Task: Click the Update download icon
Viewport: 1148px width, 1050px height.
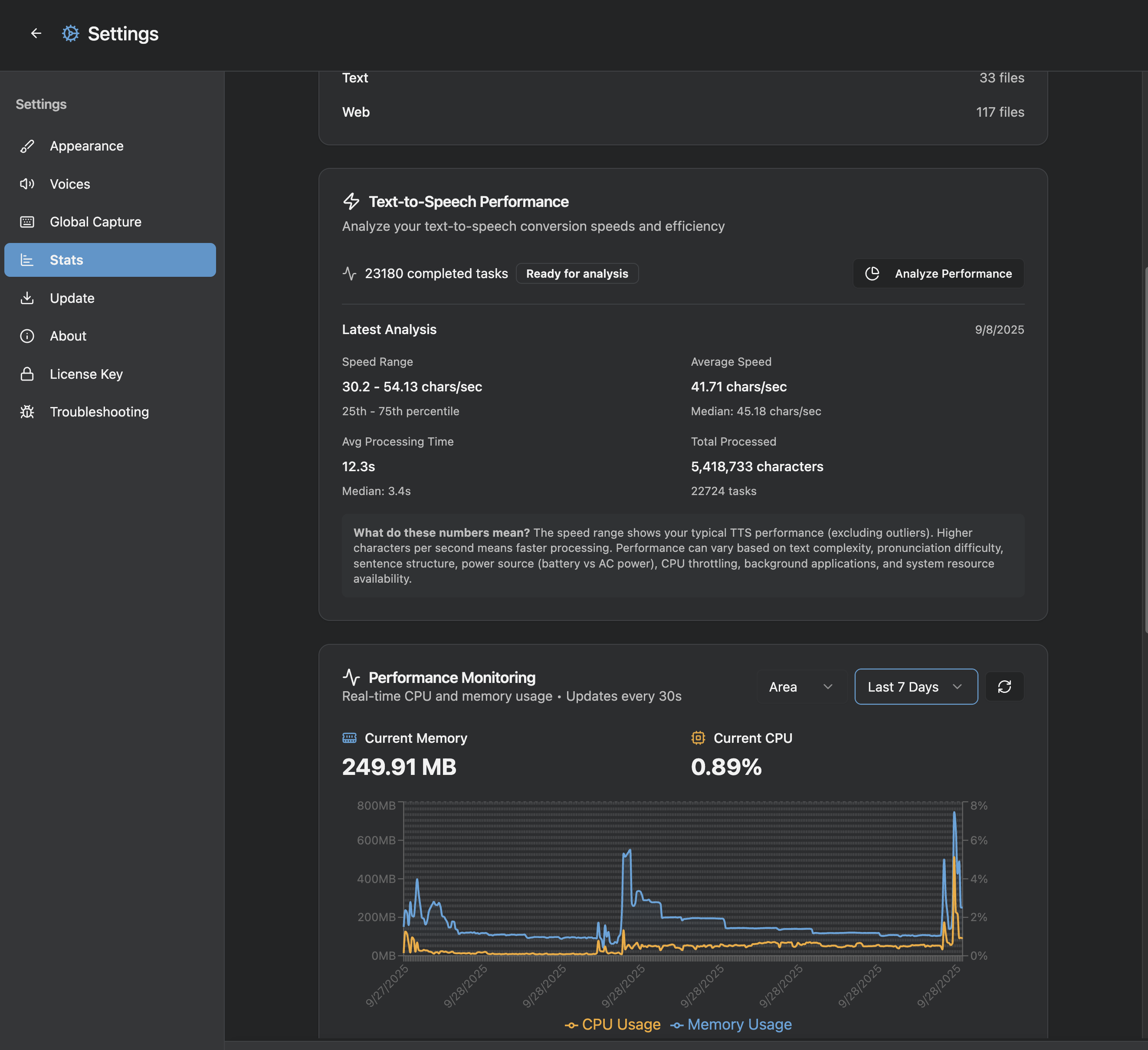Action: click(27, 299)
